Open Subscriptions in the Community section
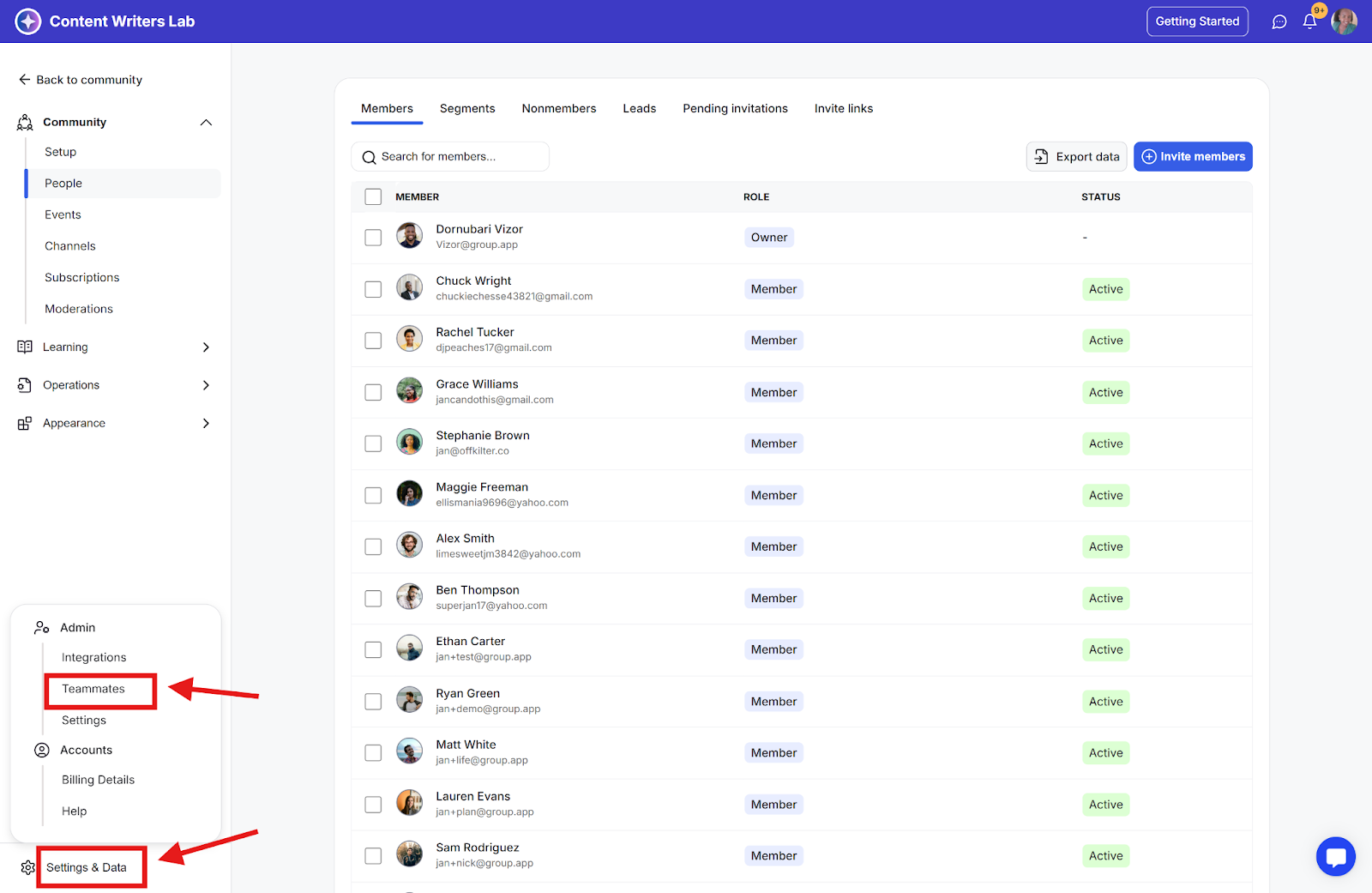Viewport: 1372px width, 893px height. click(82, 277)
